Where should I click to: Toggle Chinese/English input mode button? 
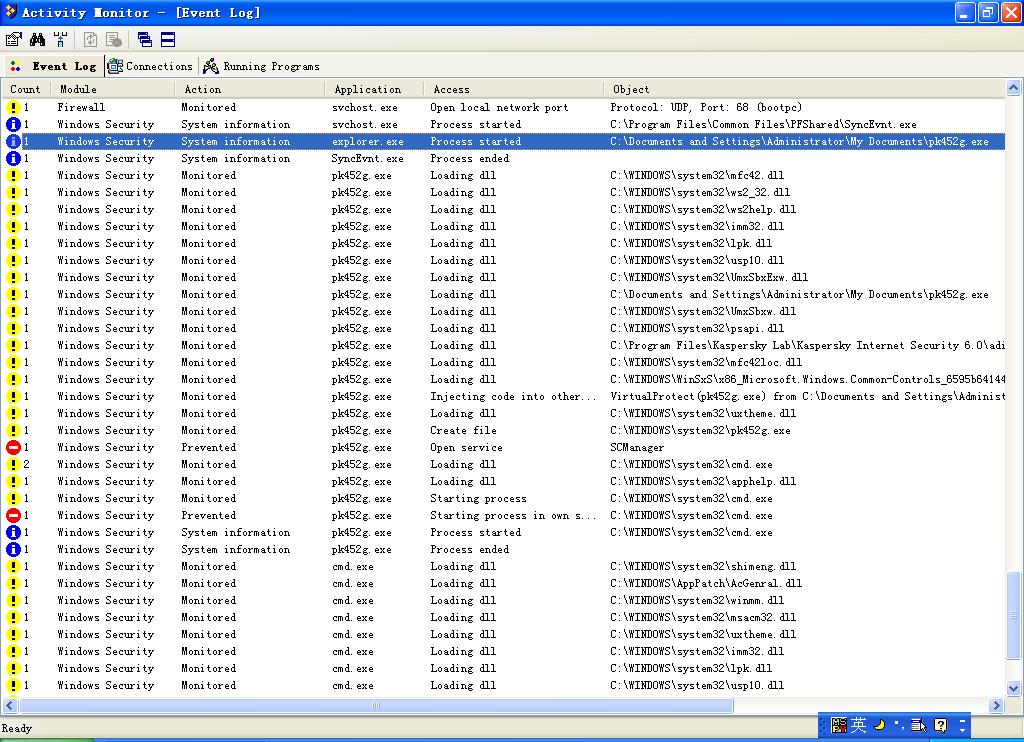pos(858,725)
